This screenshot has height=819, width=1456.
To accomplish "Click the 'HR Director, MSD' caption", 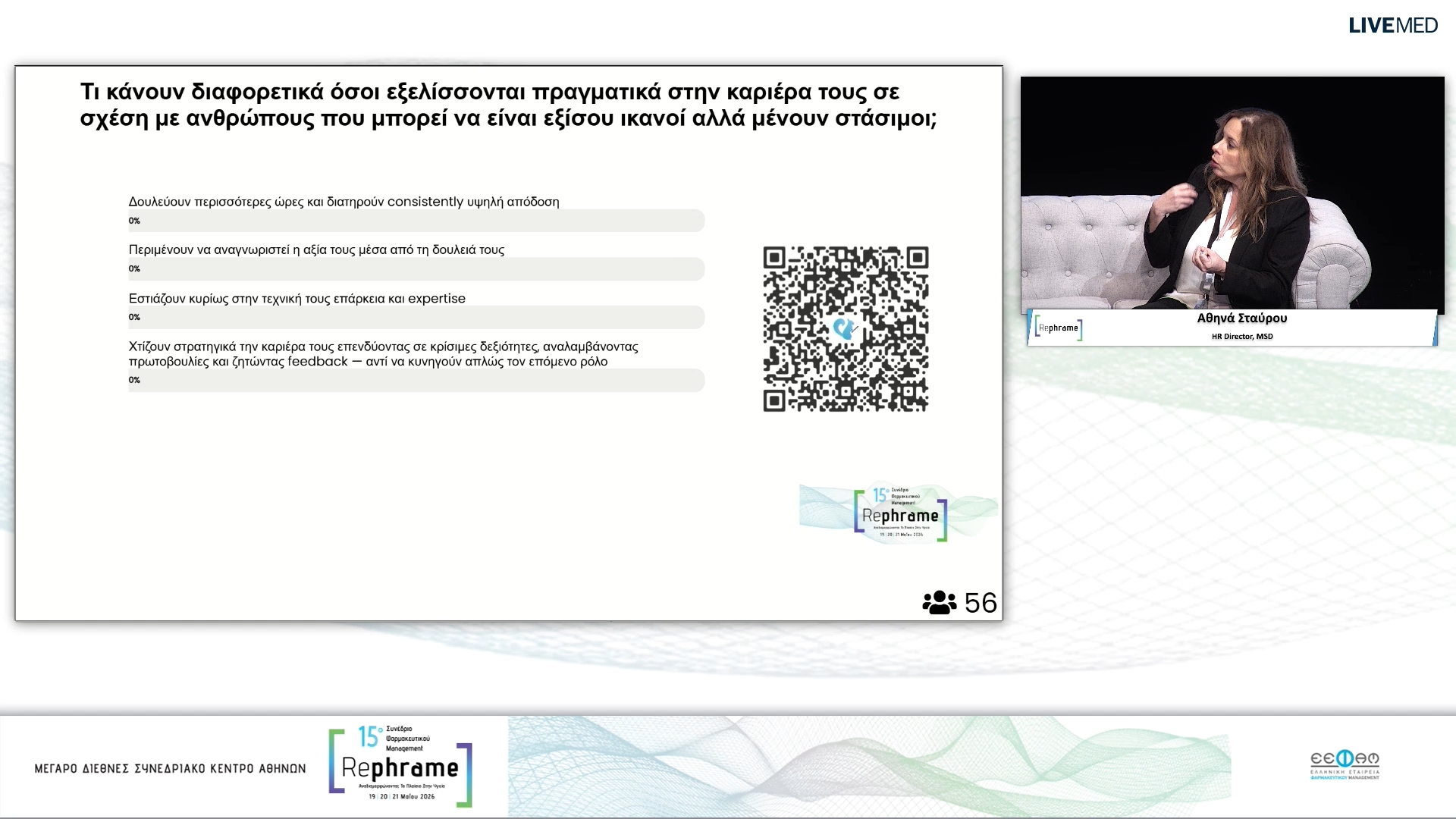I will 1242,337.
